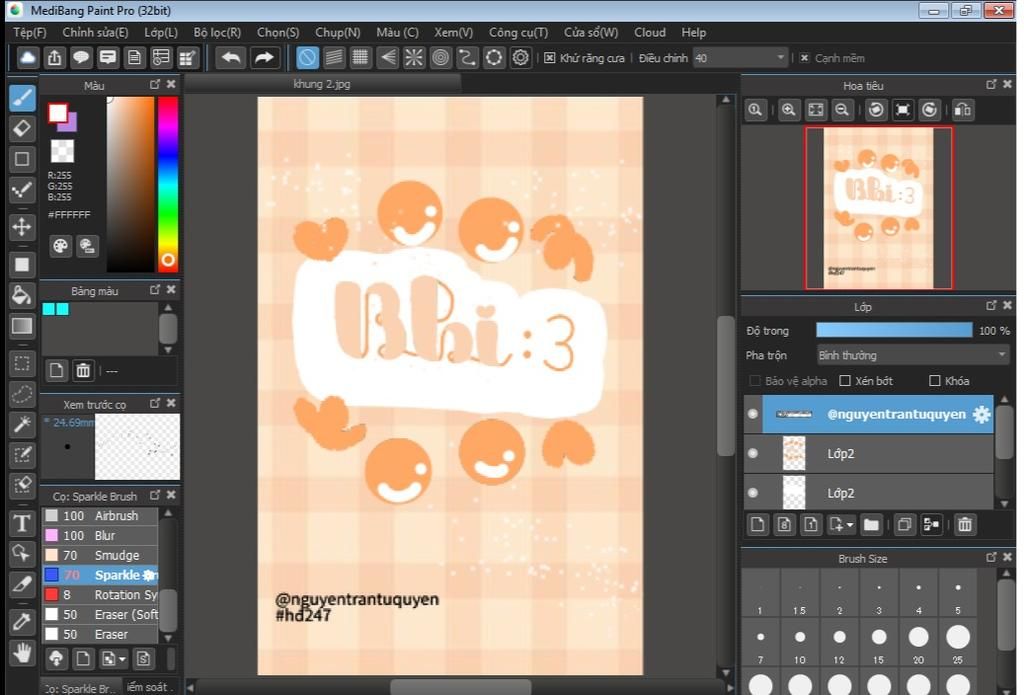Open the Bộ lọc(R) menu
The image size is (1024, 695).
217,32
